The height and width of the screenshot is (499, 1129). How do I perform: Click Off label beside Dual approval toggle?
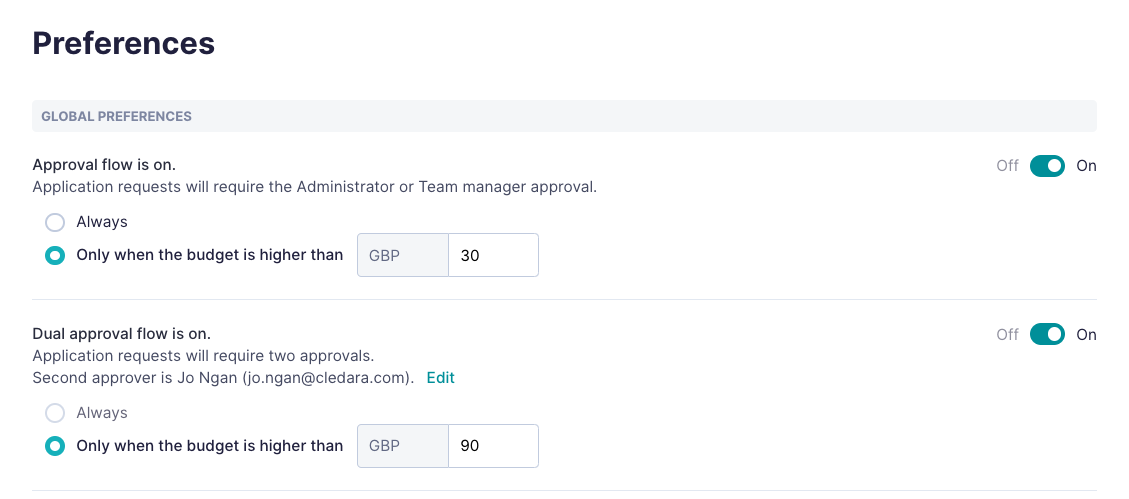click(1007, 335)
